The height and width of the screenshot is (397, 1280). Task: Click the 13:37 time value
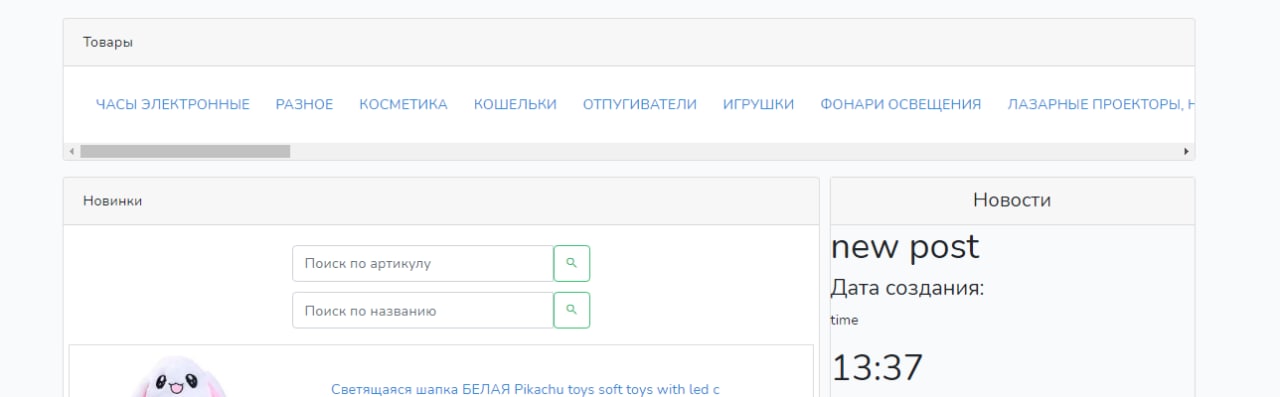(x=877, y=368)
